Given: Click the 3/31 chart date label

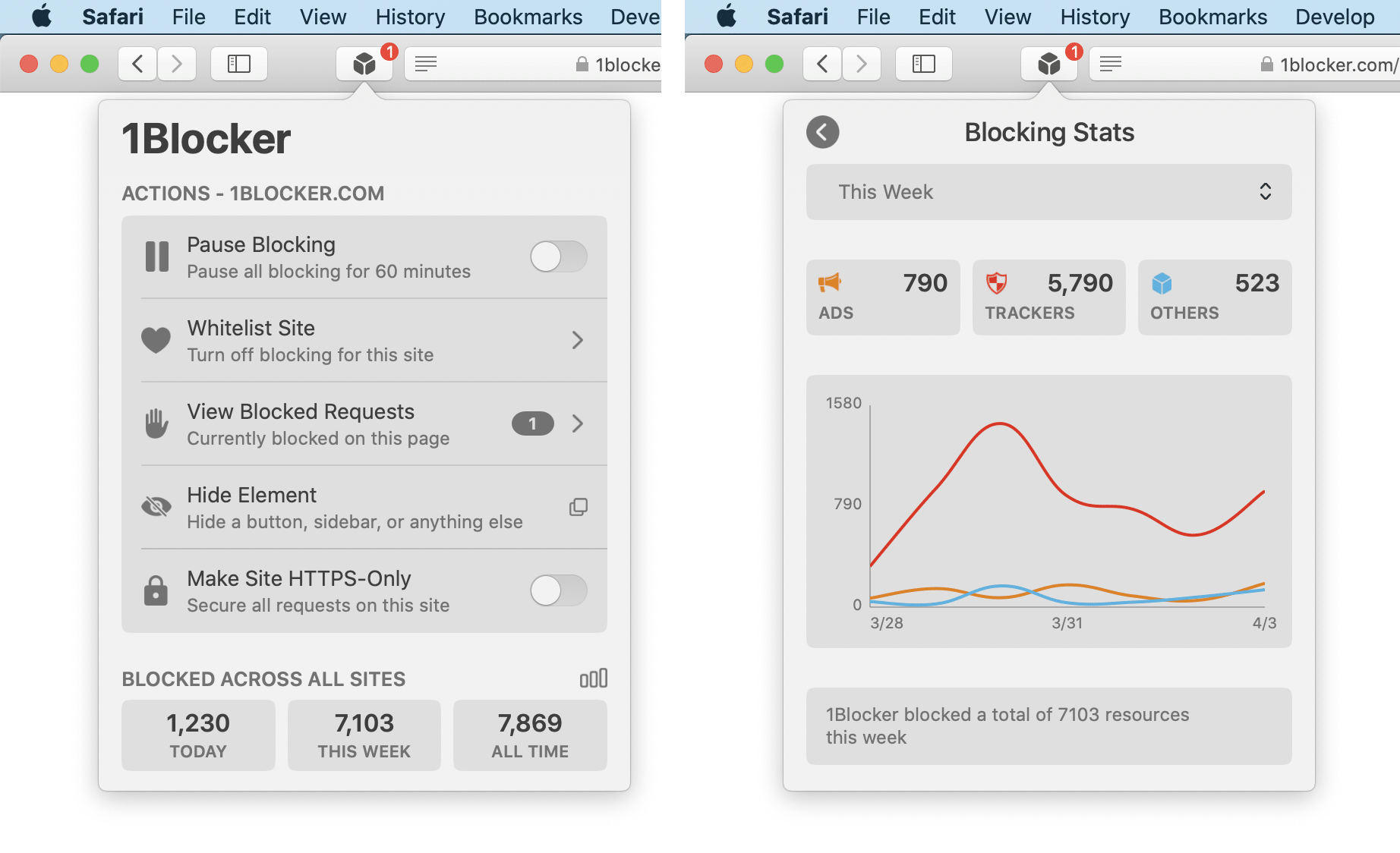Looking at the screenshot, I should (1067, 623).
